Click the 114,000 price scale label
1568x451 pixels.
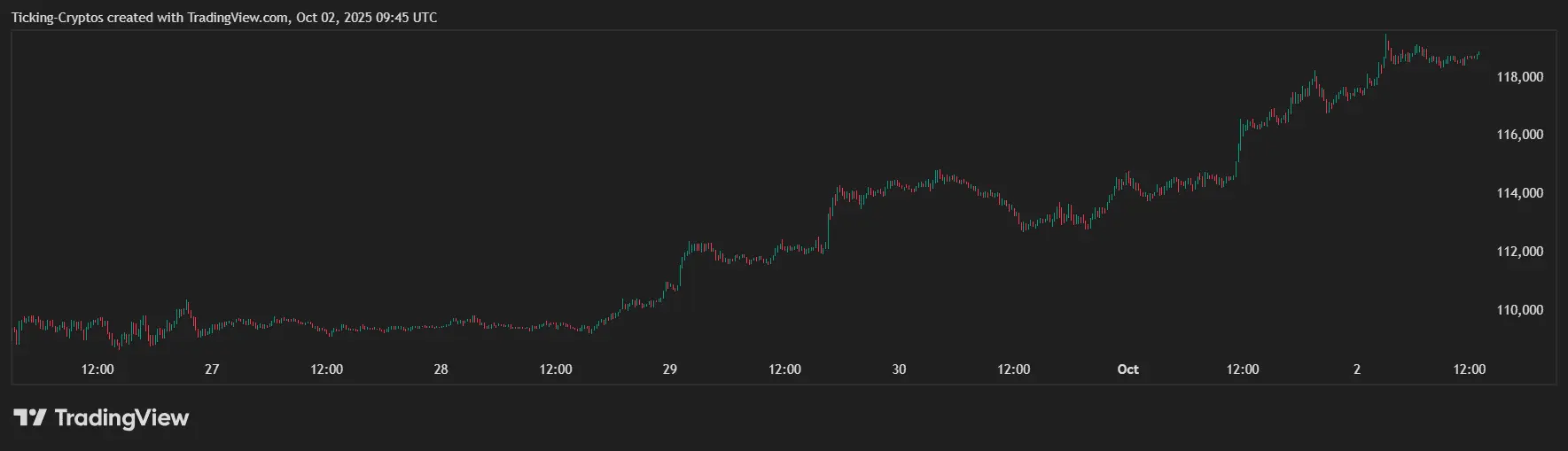[x=1519, y=193]
